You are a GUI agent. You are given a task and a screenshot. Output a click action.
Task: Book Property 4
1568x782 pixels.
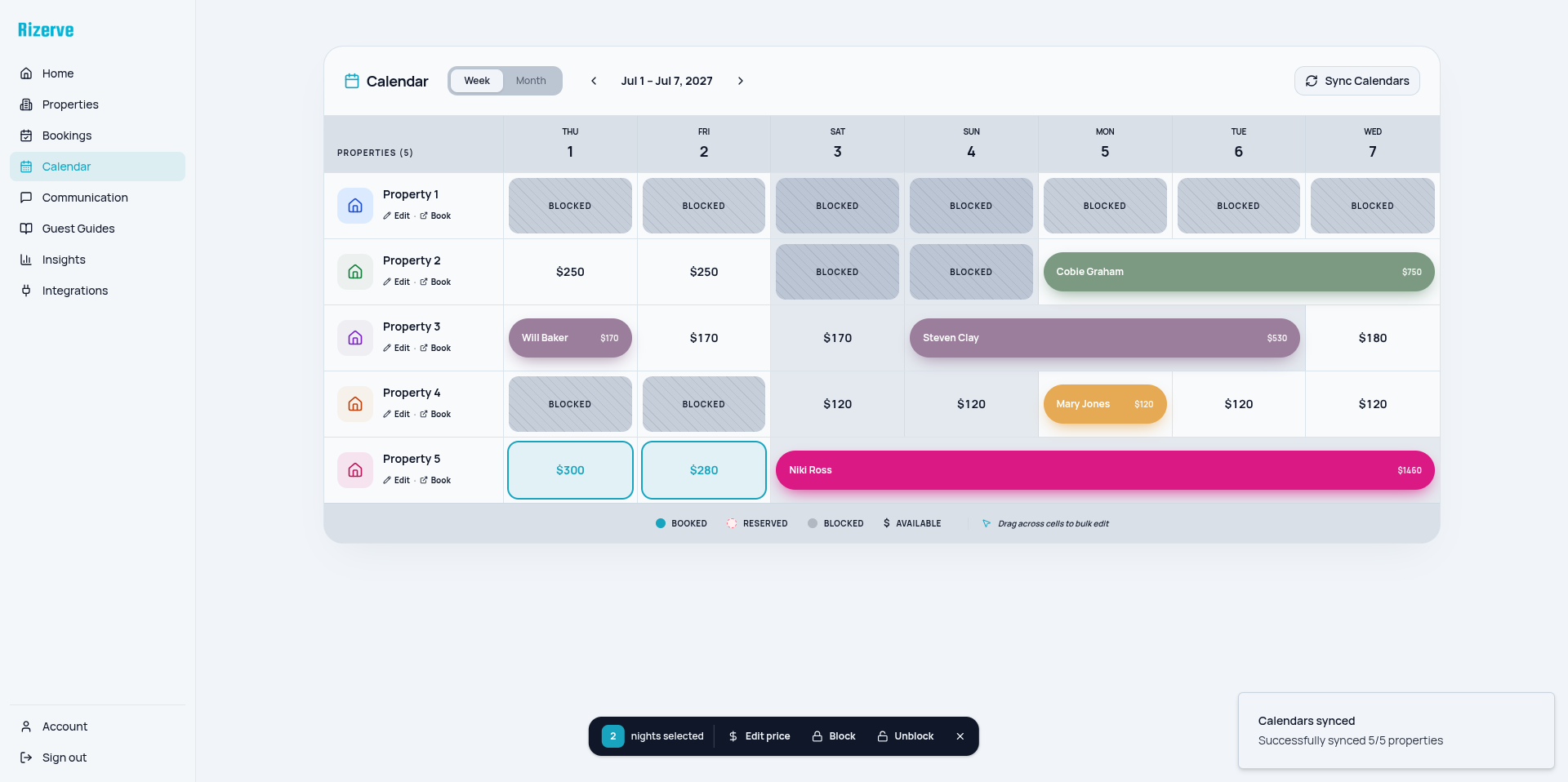click(x=435, y=415)
